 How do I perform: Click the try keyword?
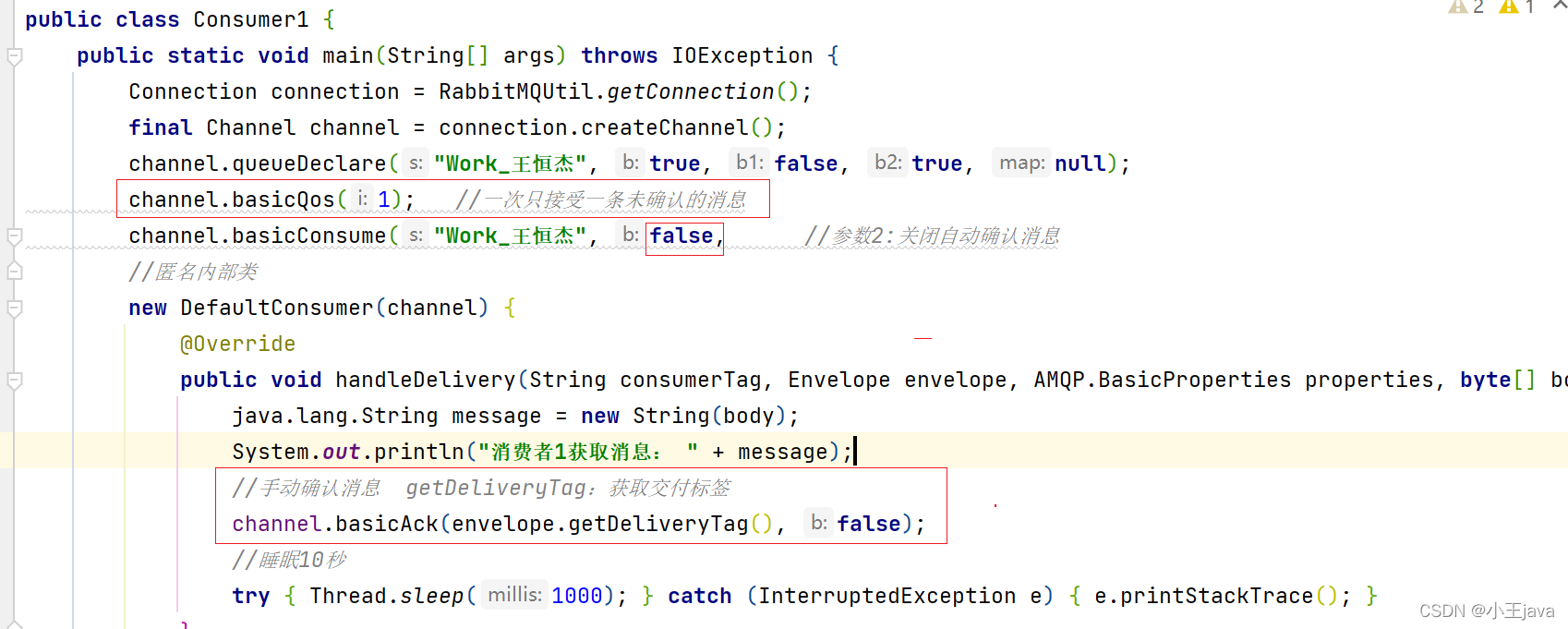pos(251,596)
